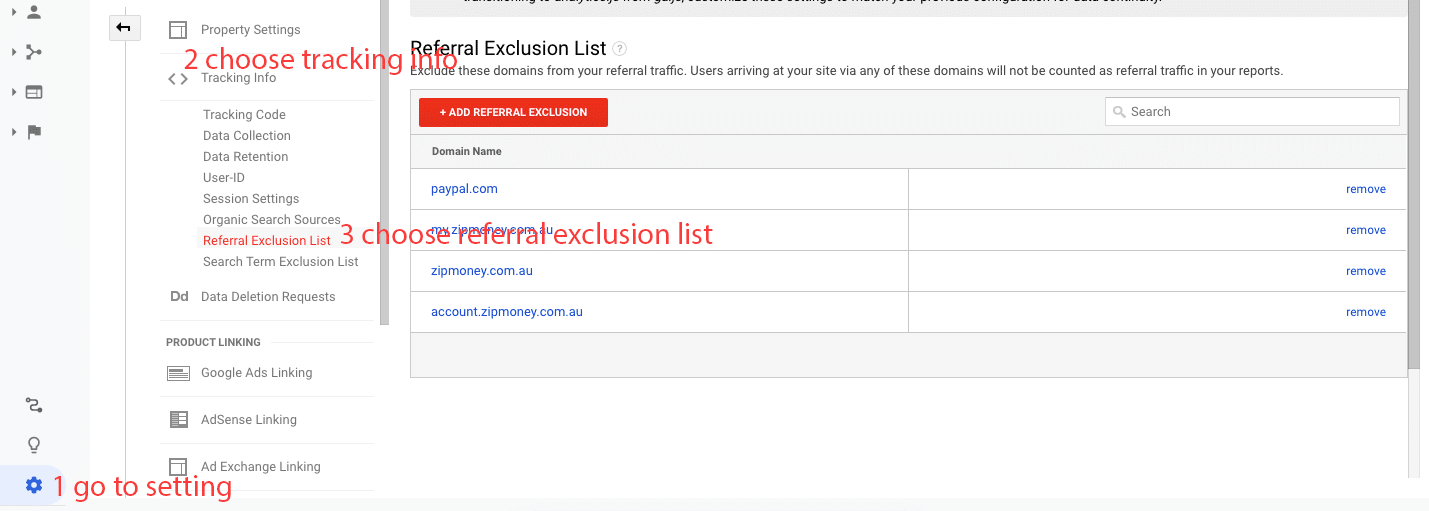Click the Behavior page icon in sidebar
Screen dimensions: 1429x511
34,92
